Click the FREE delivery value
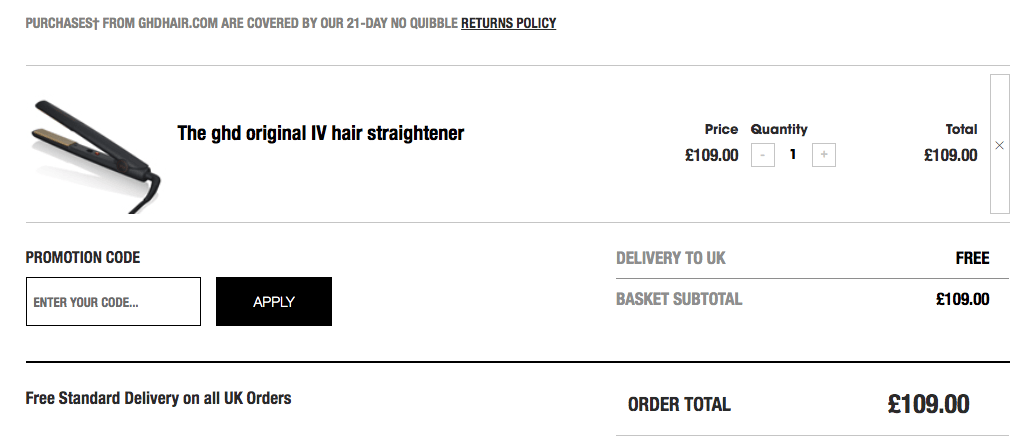The height and width of the screenshot is (448, 1033). (972, 258)
